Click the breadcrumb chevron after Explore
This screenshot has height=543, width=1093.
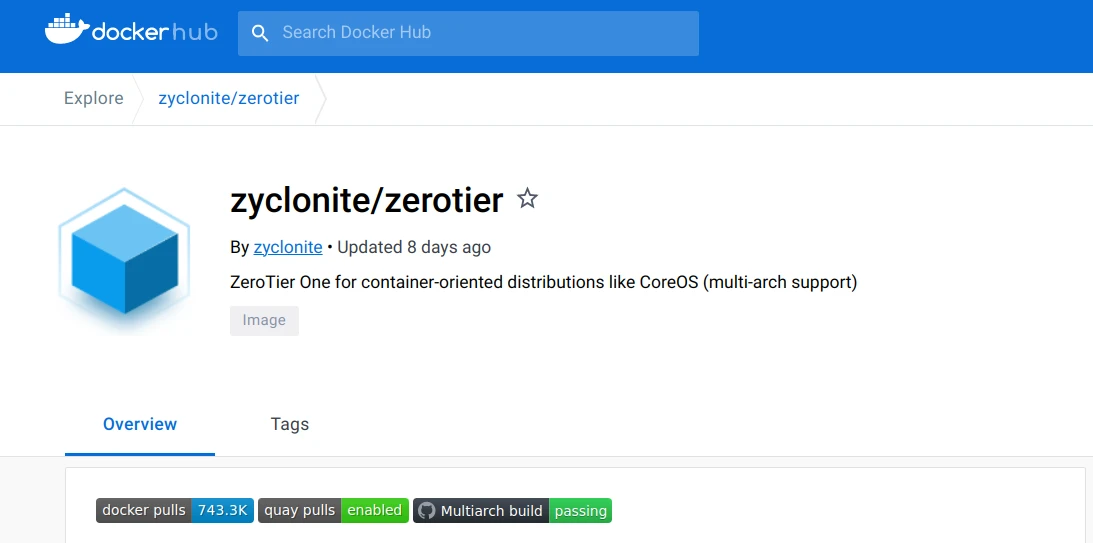point(137,98)
